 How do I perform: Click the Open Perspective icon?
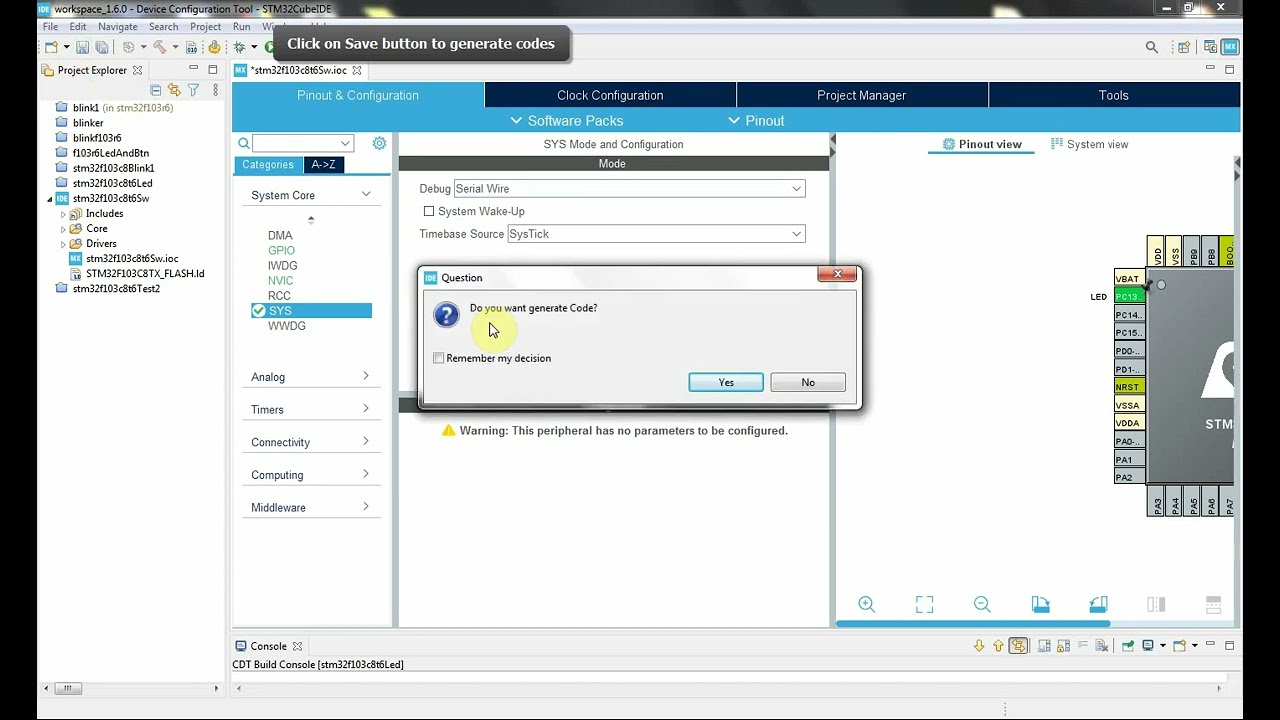point(1184,47)
